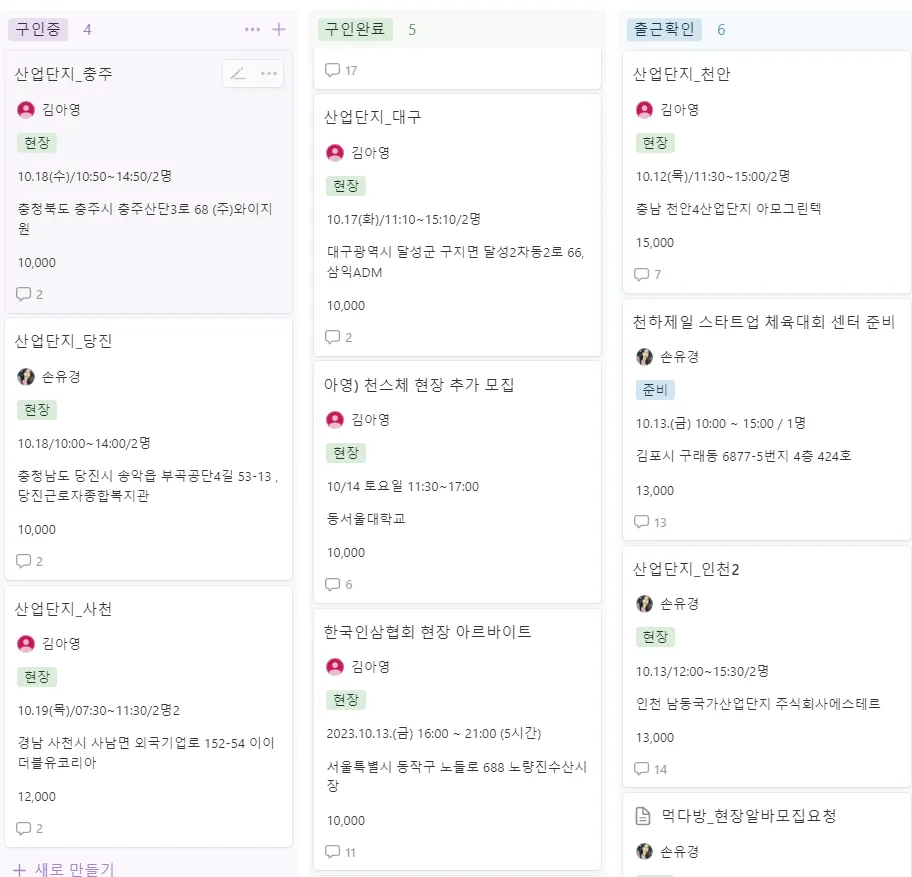The image size is (912, 877).
Task: Click 김아영 avatar on 산업단지_대구 card
Action: point(335,153)
